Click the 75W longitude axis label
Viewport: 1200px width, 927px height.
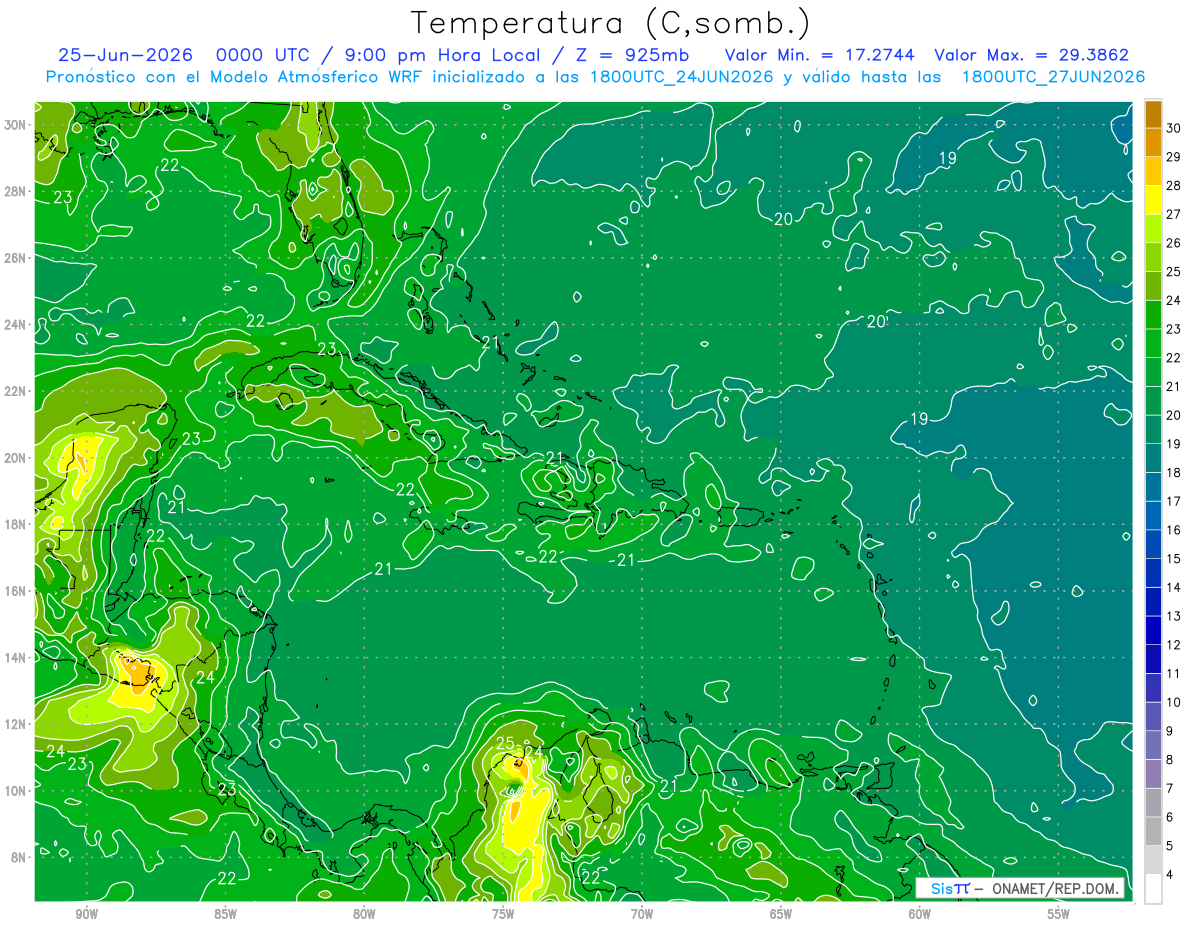click(x=503, y=914)
